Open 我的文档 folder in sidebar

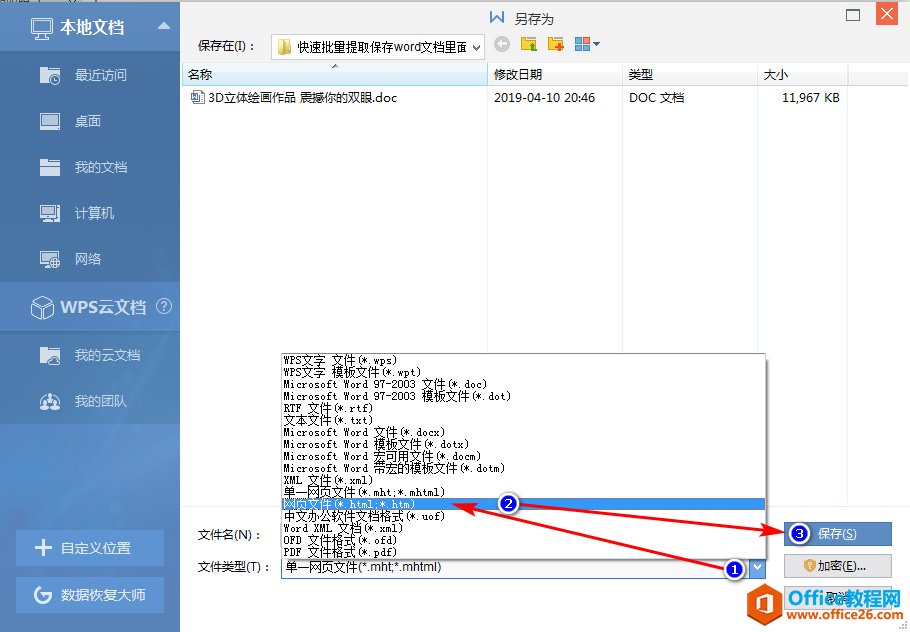tap(89, 167)
